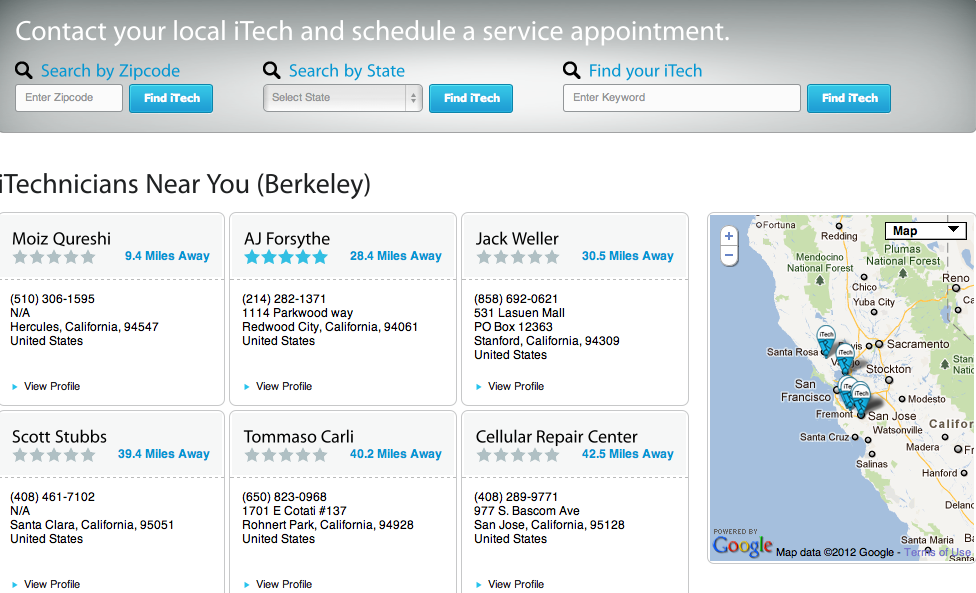
Task: Click the Google logo on the map
Action: tap(742, 546)
